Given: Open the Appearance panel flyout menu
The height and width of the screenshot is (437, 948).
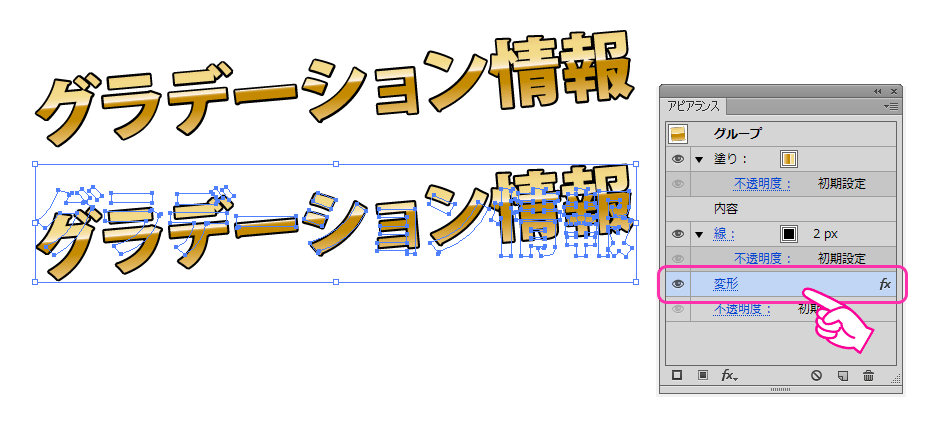Looking at the screenshot, I should (891, 105).
